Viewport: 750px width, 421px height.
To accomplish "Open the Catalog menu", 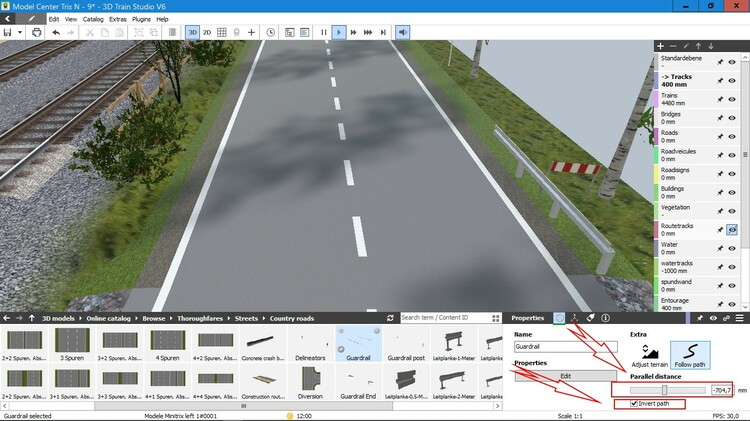I will [93, 19].
